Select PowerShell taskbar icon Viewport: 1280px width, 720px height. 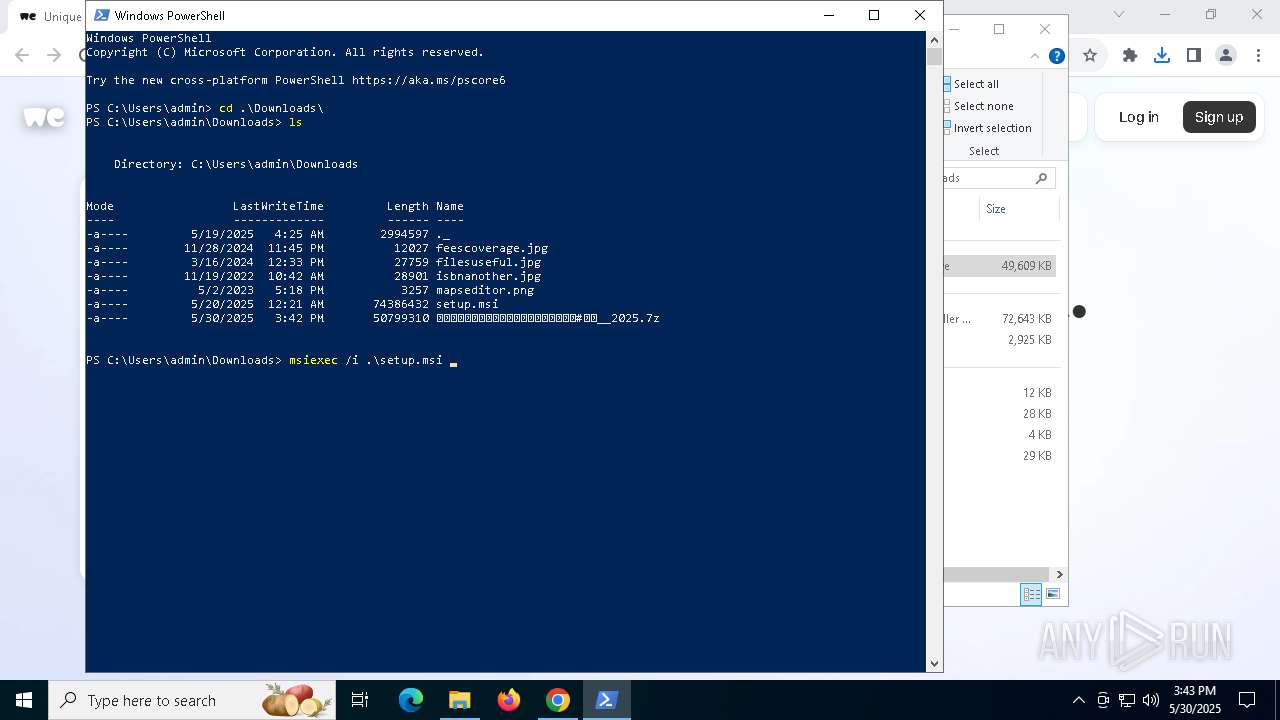pos(606,700)
